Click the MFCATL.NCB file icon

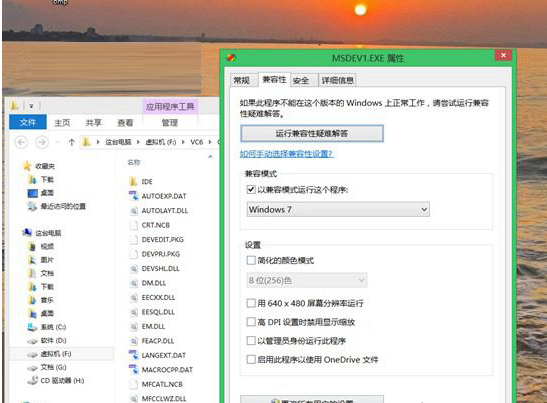pos(134,384)
